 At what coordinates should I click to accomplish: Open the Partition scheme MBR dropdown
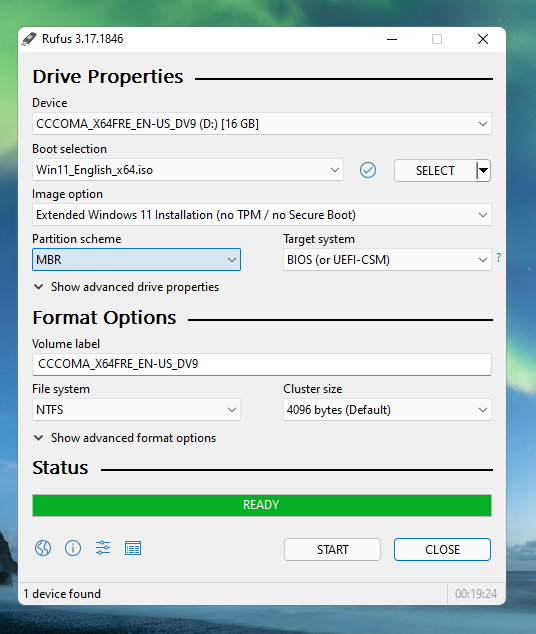pyautogui.click(x=136, y=260)
